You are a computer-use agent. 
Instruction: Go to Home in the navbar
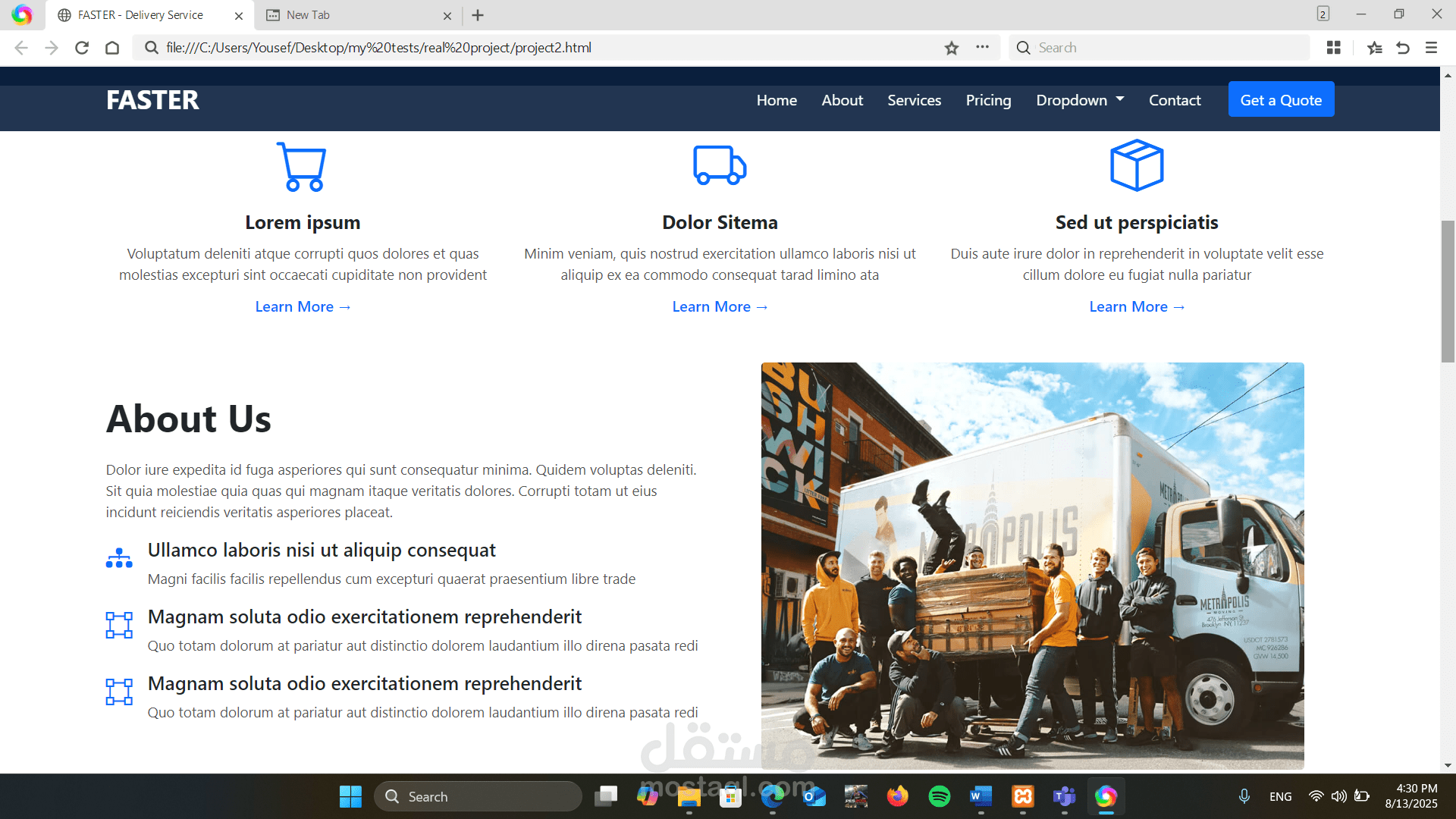[x=777, y=100]
